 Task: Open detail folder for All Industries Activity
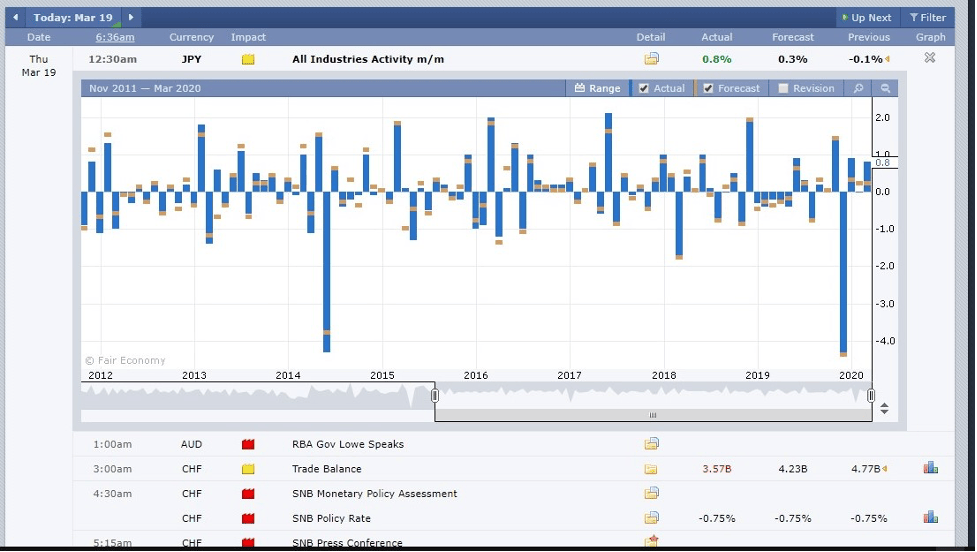[x=651, y=59]
